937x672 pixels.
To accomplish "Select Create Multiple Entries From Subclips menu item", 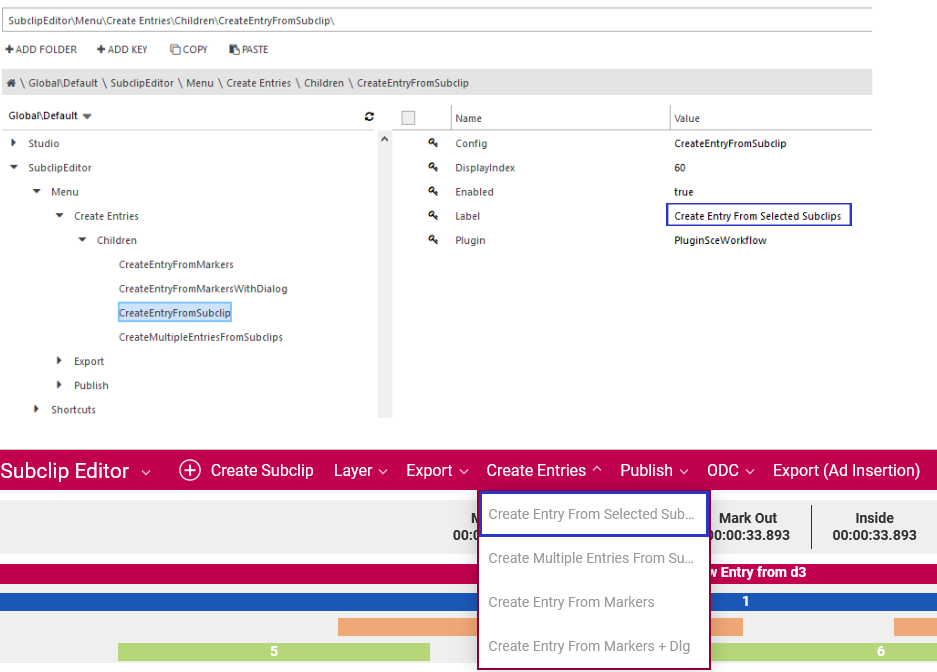I will tap(590, 558).
